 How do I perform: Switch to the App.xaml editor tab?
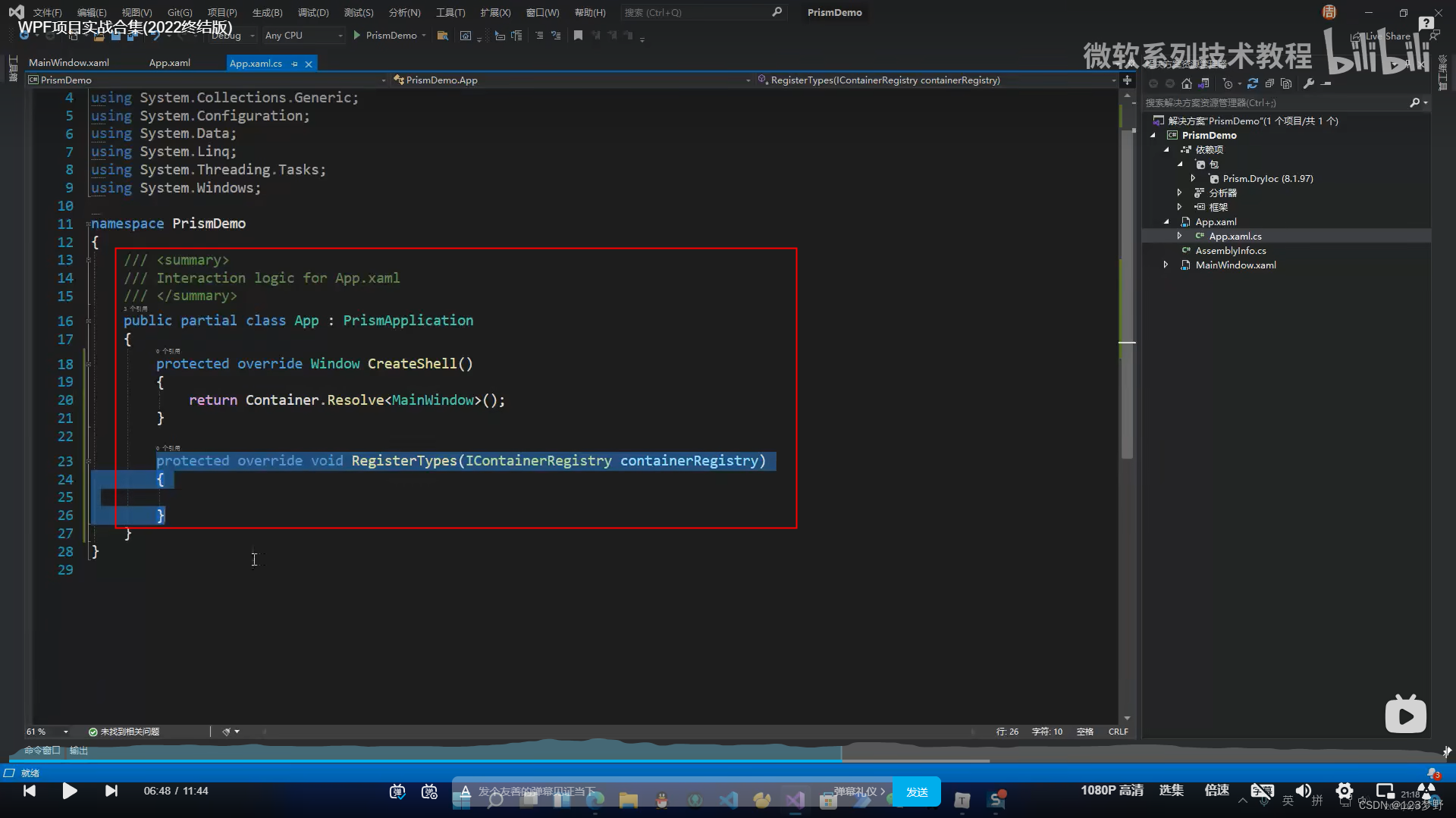(170, 63)
